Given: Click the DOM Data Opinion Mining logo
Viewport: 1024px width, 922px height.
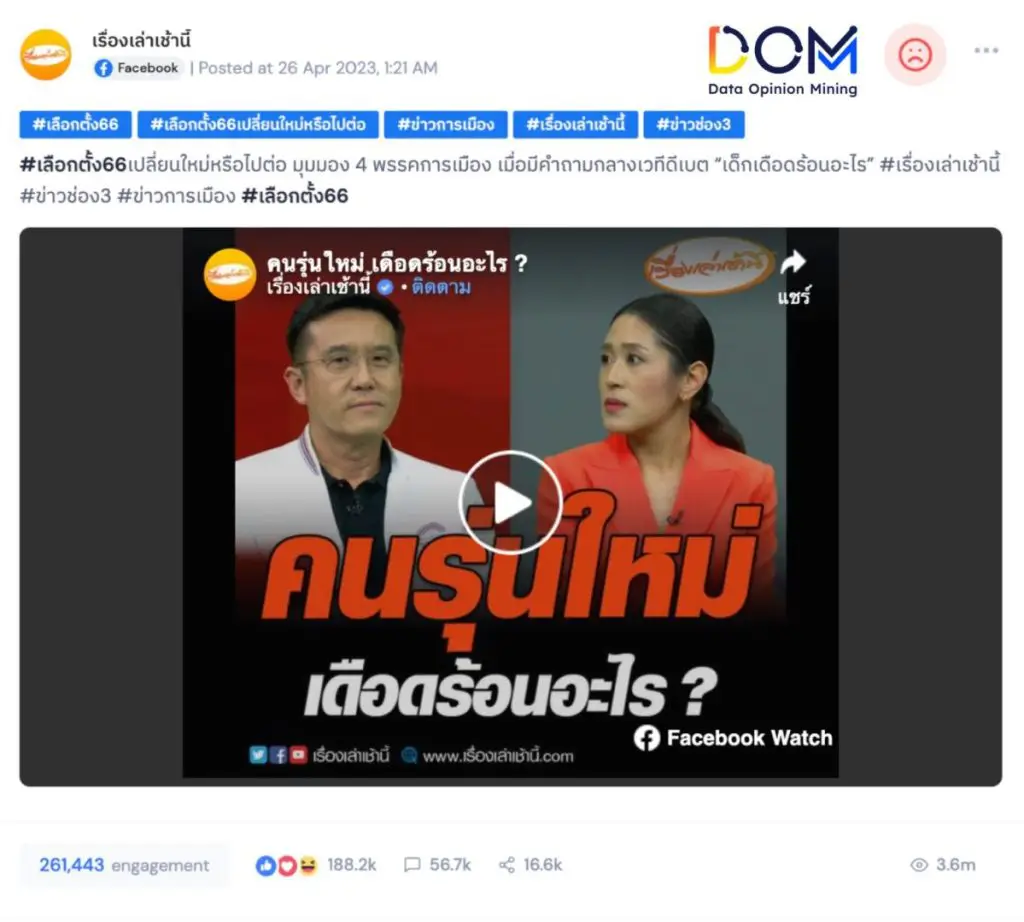Looking at the screenshot, I should point(782,60).
